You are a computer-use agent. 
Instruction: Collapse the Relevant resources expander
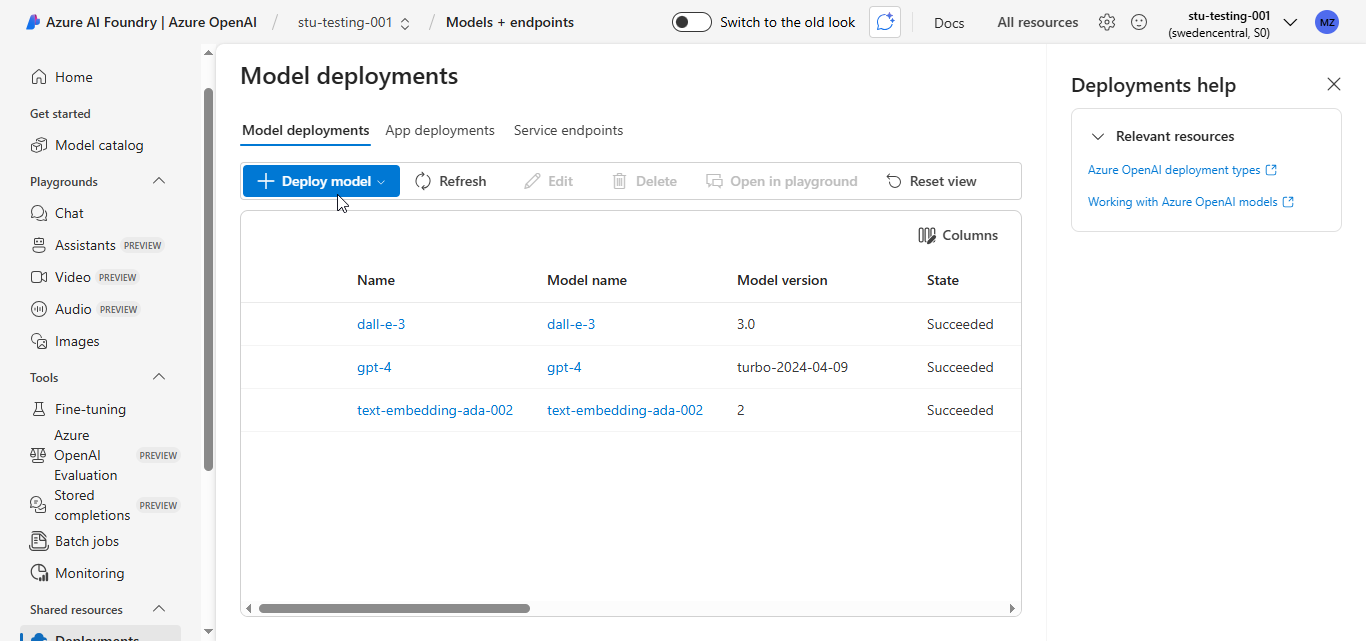(1098, 136)
